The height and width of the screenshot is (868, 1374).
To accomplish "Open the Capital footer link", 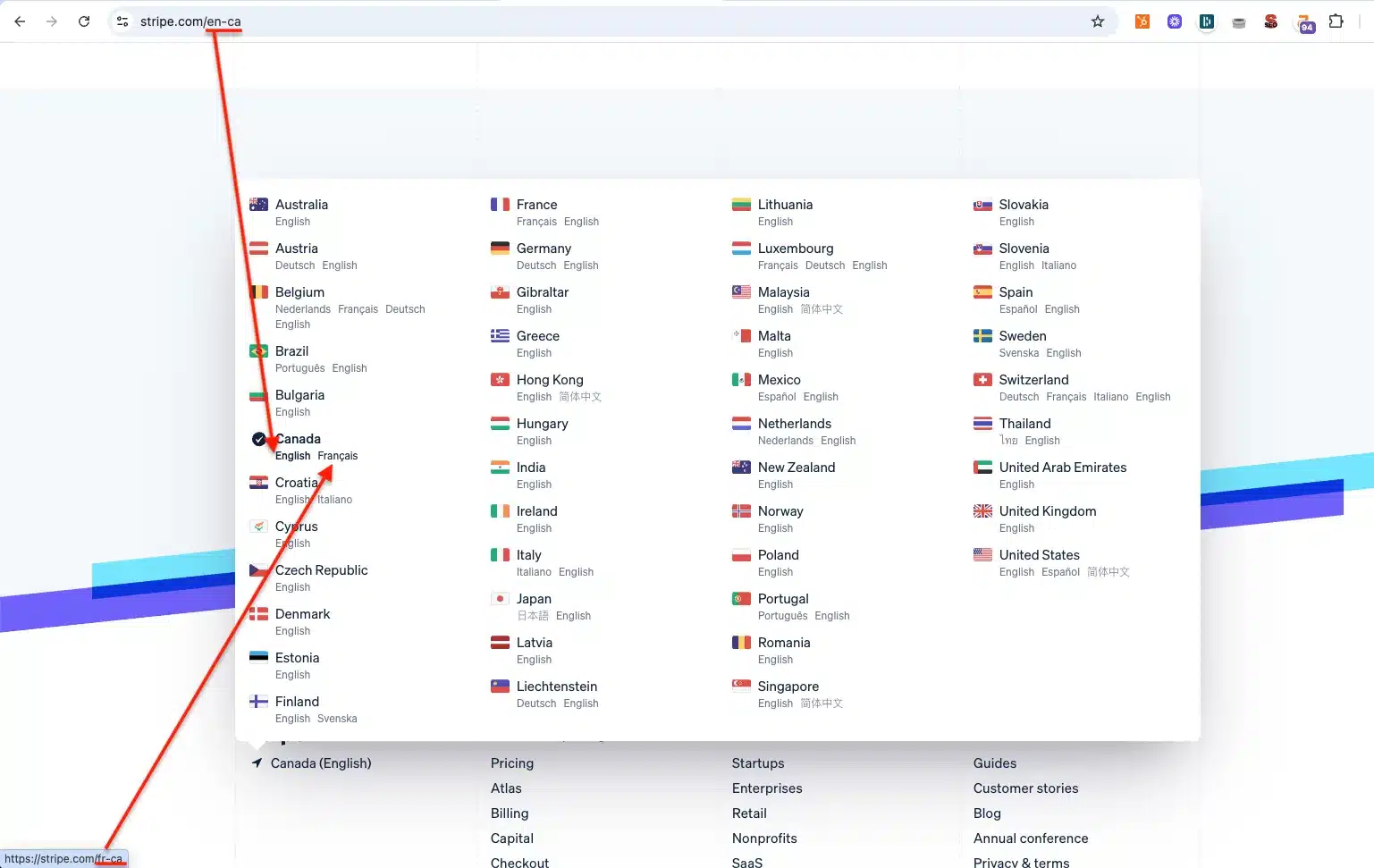I will click(512, 839).
